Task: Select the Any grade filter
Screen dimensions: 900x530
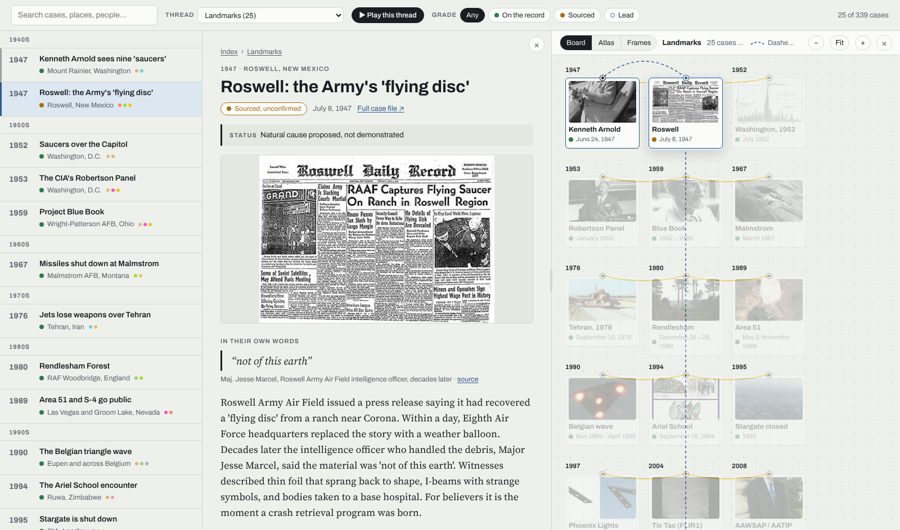Action: [472, 16]
